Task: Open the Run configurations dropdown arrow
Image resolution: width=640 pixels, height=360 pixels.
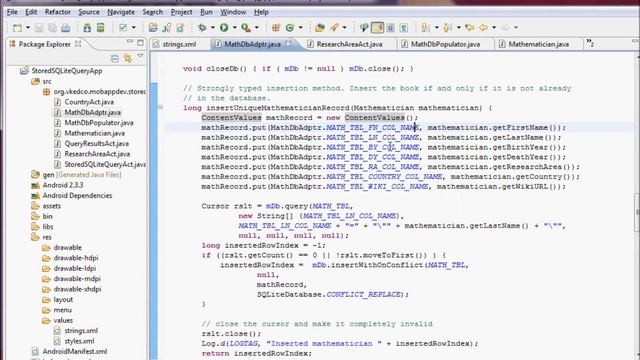Action: pyautogui.click(x=235, y=28)
